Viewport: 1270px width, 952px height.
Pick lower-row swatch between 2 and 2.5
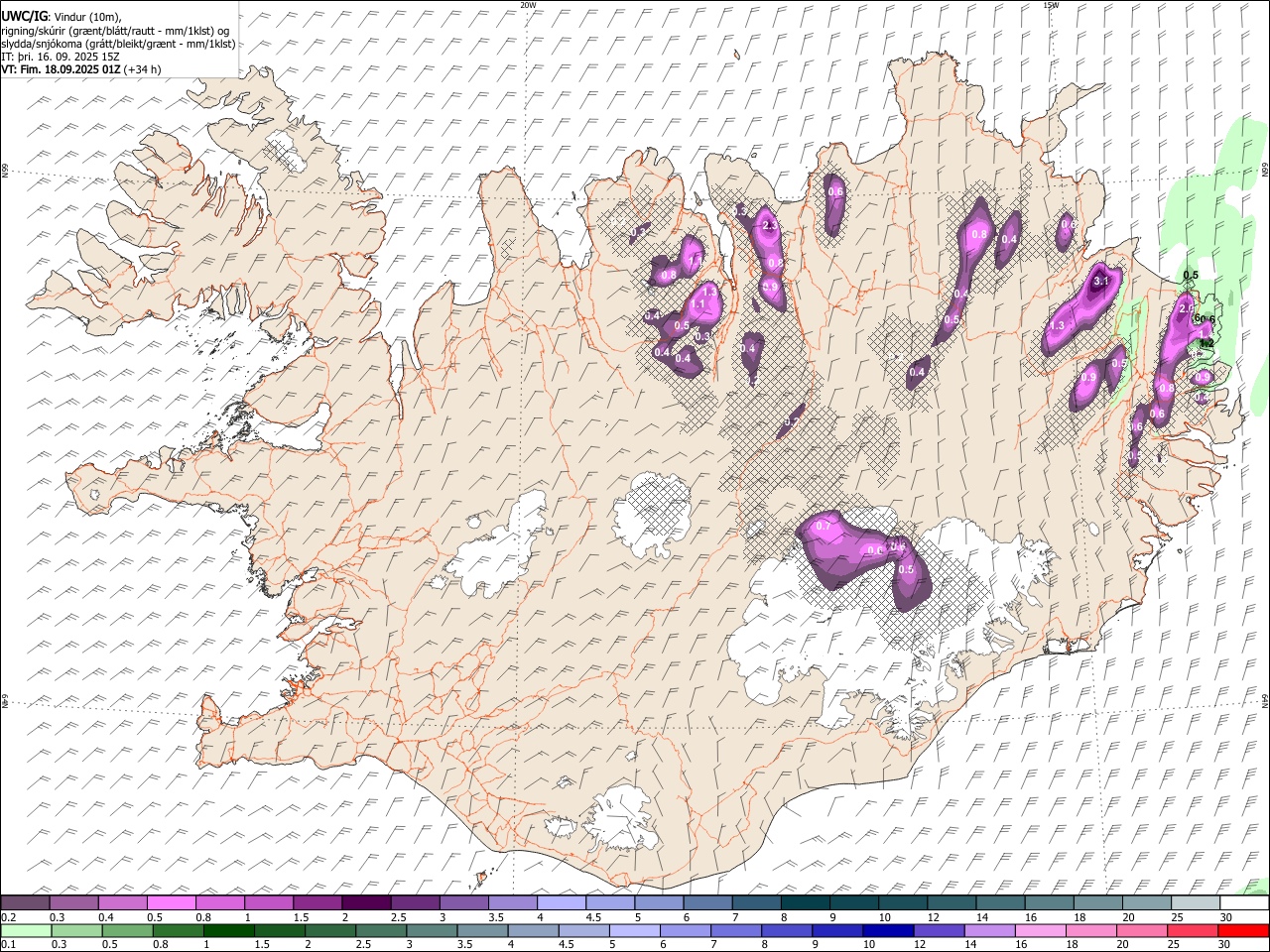coord(330,930)
